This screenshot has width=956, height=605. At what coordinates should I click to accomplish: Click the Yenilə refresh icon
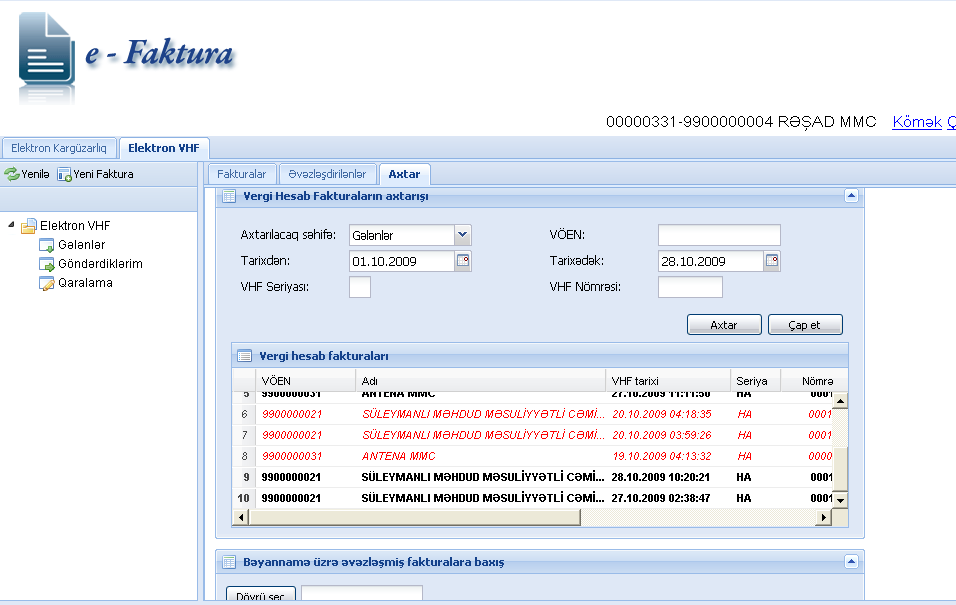[12, 174]
